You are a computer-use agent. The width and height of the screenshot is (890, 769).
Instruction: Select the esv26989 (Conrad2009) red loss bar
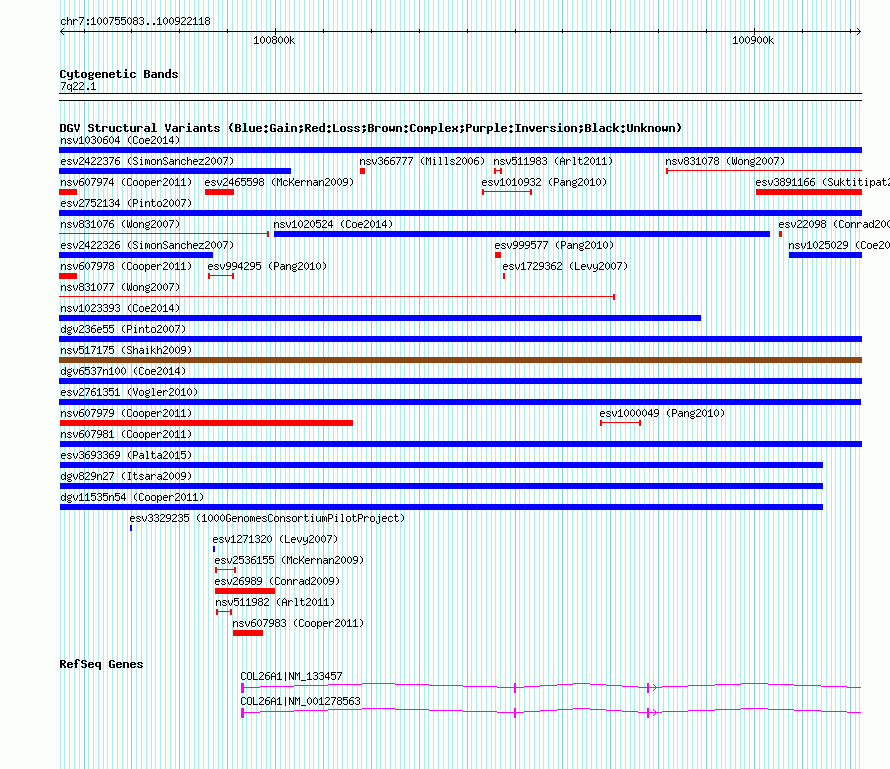245,591
